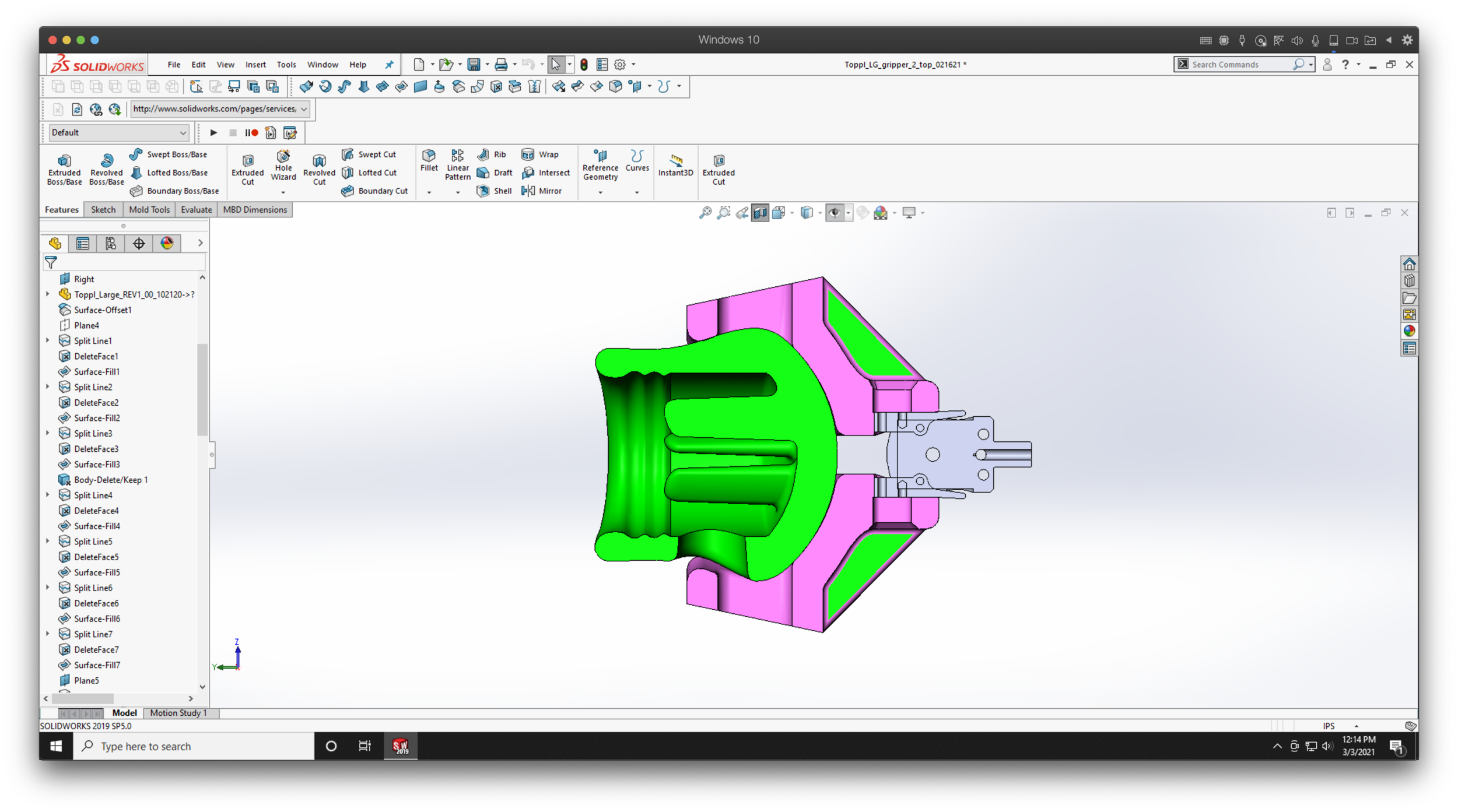Toggle Hide/Show Items in view toolbar
Image resolution: width=1458 pixels, height=812 pixels.
835,213
